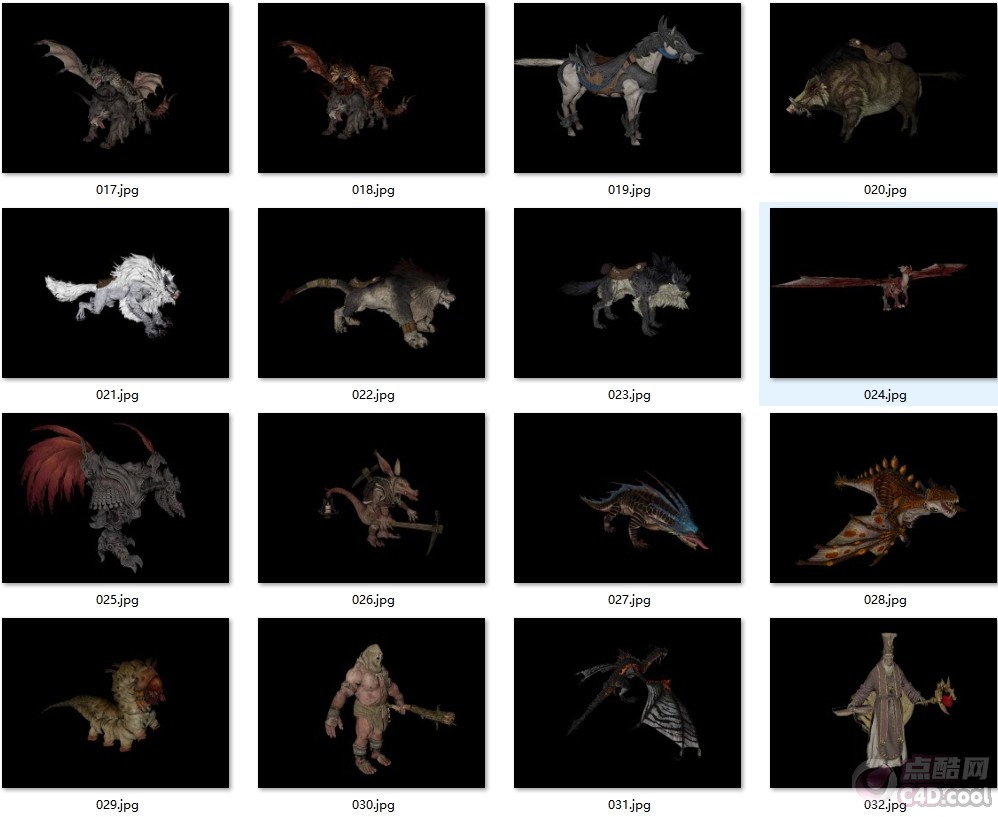Click the file name 018.jpg
The width and height of the screenshot is (998, 817).
(373, 190)
